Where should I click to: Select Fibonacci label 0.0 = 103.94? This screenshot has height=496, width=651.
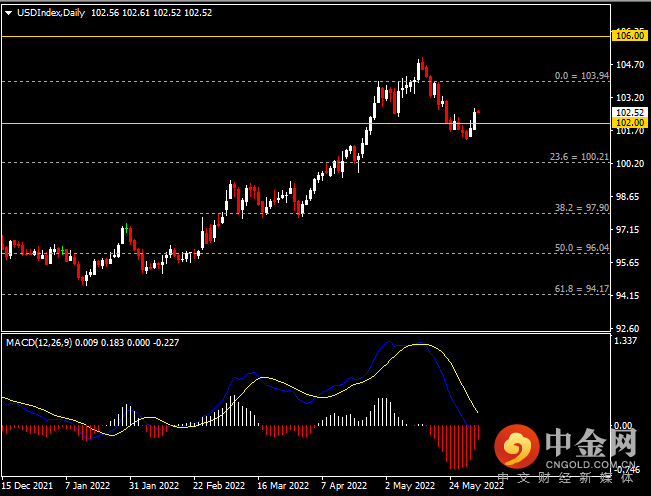pyautogui.click(x=582, y=76)
